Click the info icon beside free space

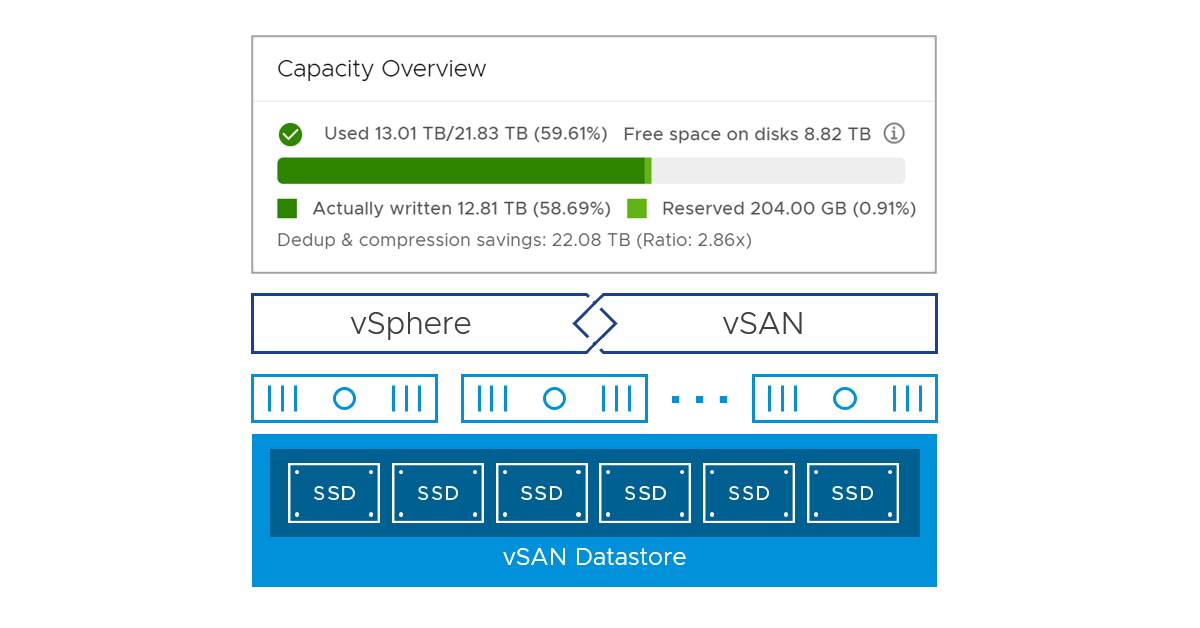(x=894, y=134)
